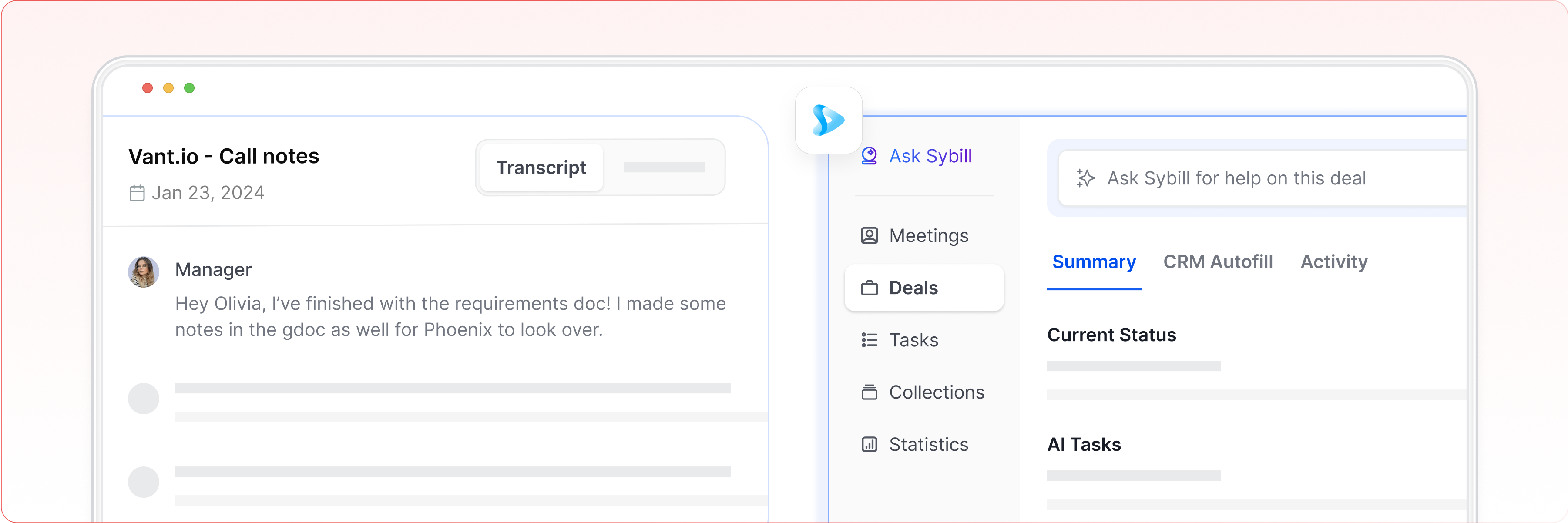Click the Meetings sidebar icon
The height and width of the screenshot is (523, 1568).
click(869, 236)
